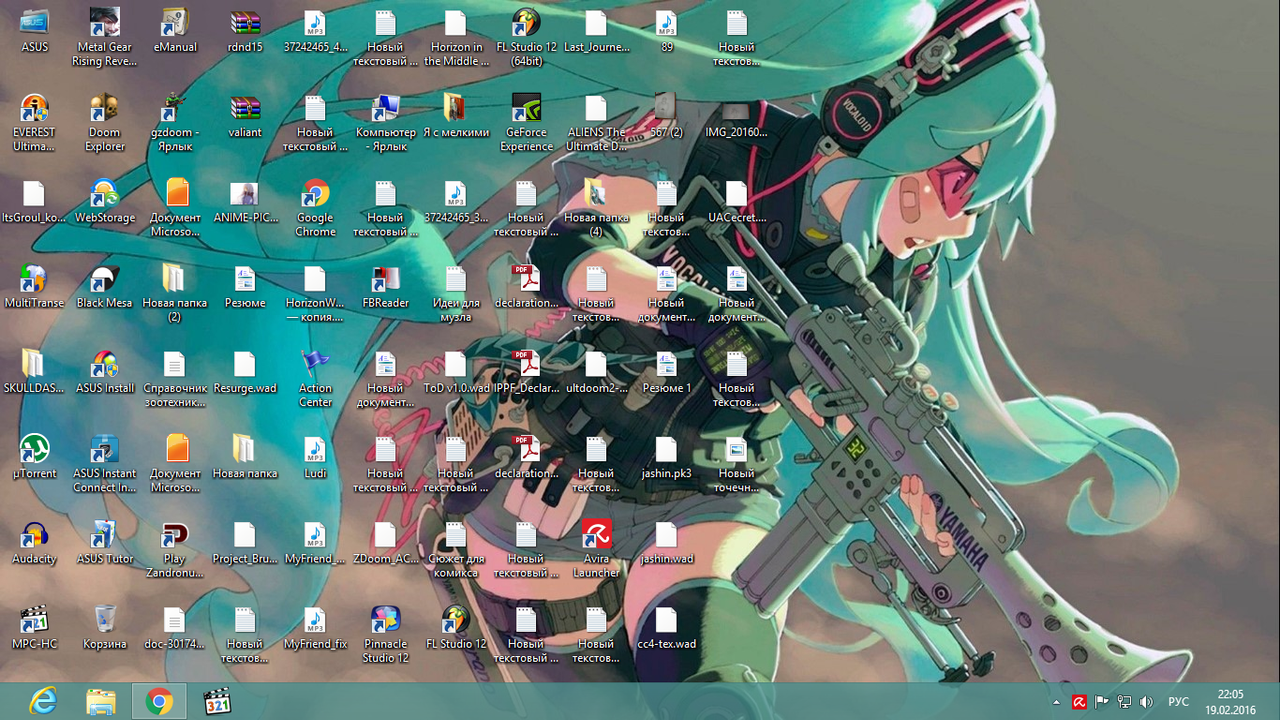Select the Я с мелкими folder

click(456, 116)
